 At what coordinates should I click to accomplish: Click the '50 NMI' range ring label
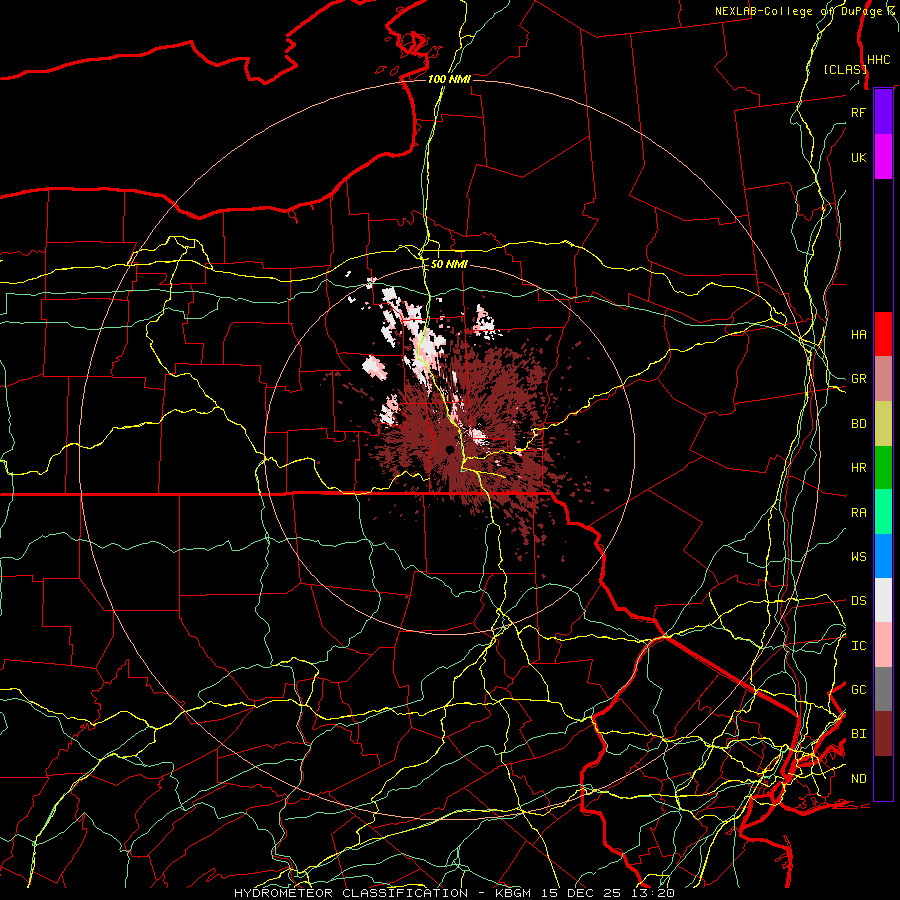449,264
